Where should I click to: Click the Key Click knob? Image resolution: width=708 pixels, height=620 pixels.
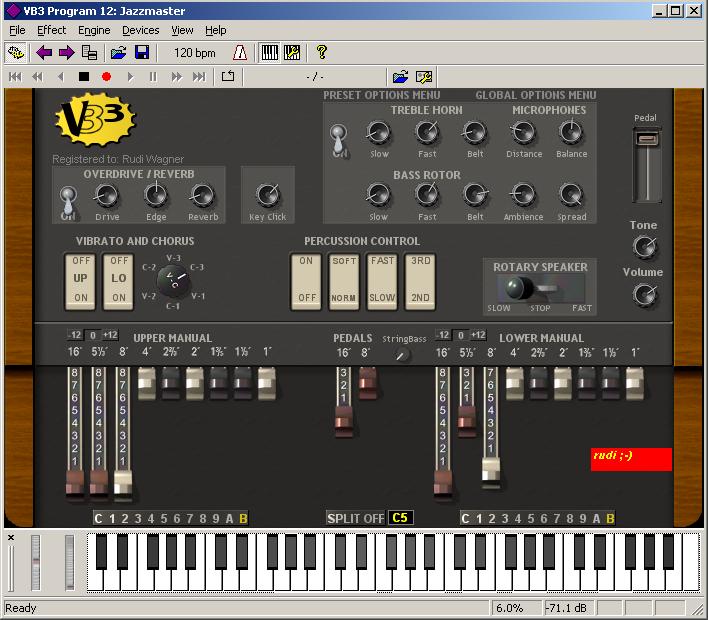[x=268, y=195]
